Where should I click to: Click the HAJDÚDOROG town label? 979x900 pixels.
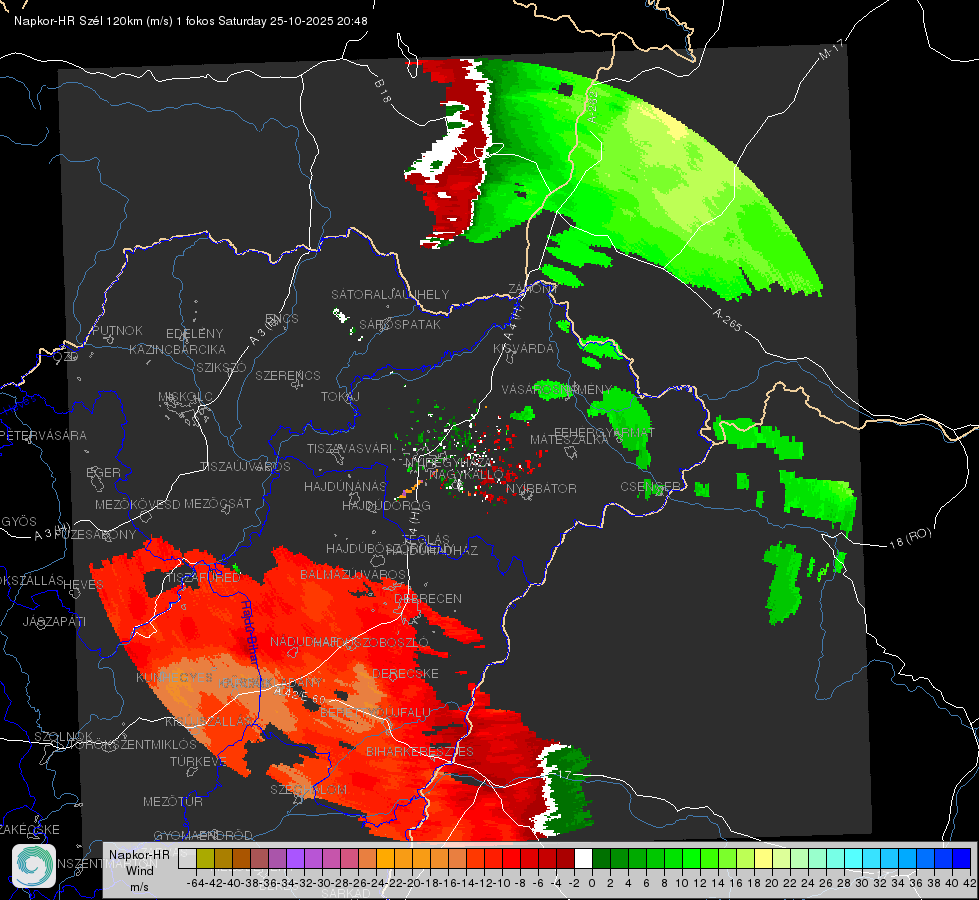coord(386,505)
